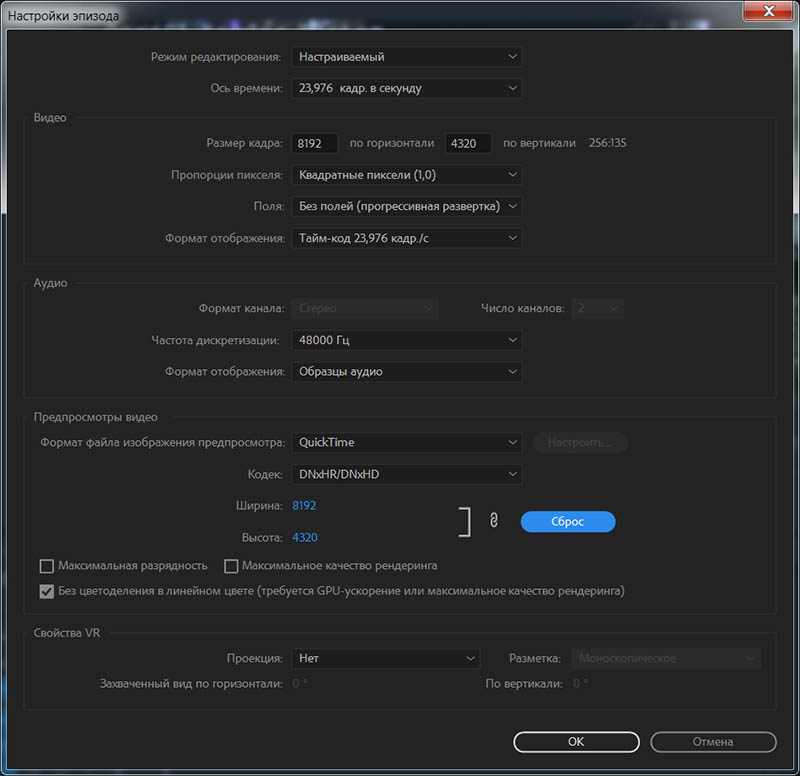Image resolution: width=800 pixels, height=776 pixels.
Task: Expand audio Формат отображения Образцы аудио dropdown
Action: pyautogui.click(x=406, y=371)
